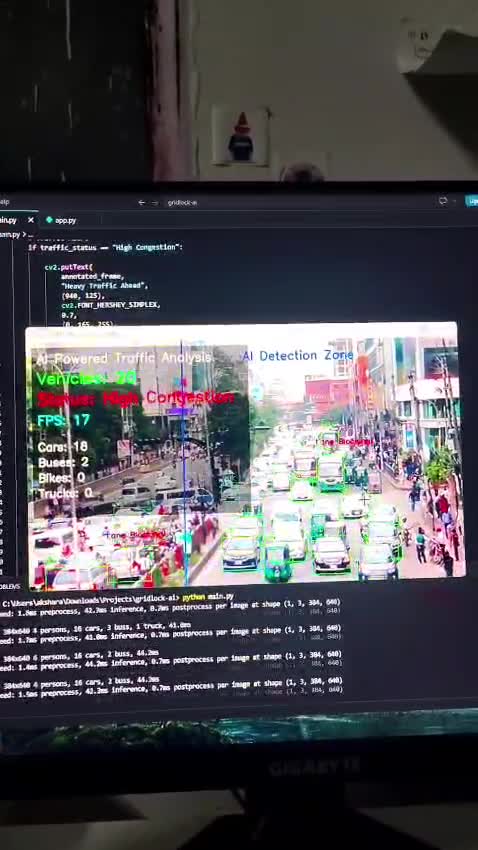Open the gridlock-ai command center search box

(x=182, y=203)
